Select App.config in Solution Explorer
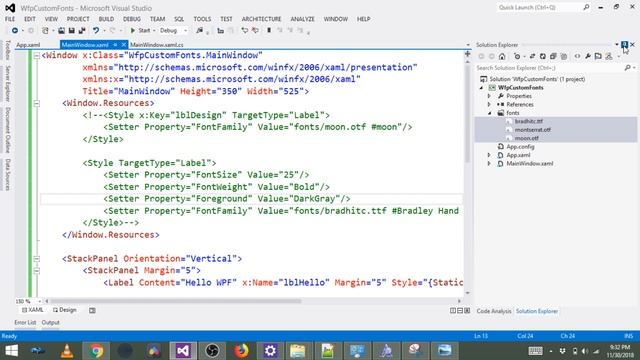 pos(520,147)
